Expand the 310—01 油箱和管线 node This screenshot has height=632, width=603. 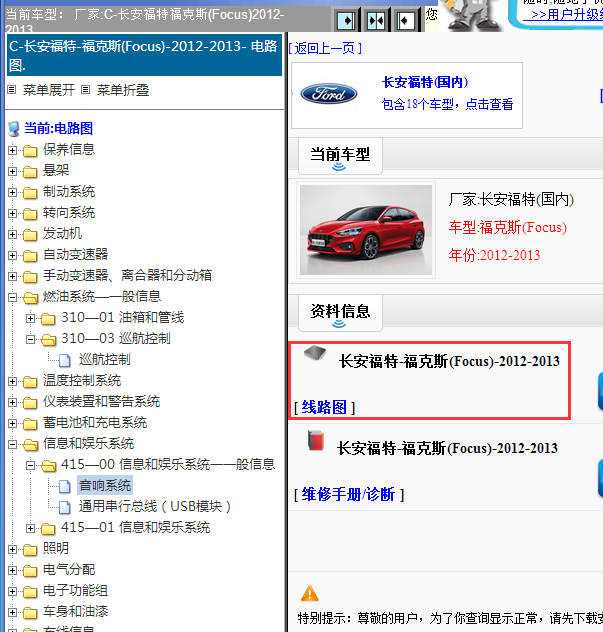(30, 318)
